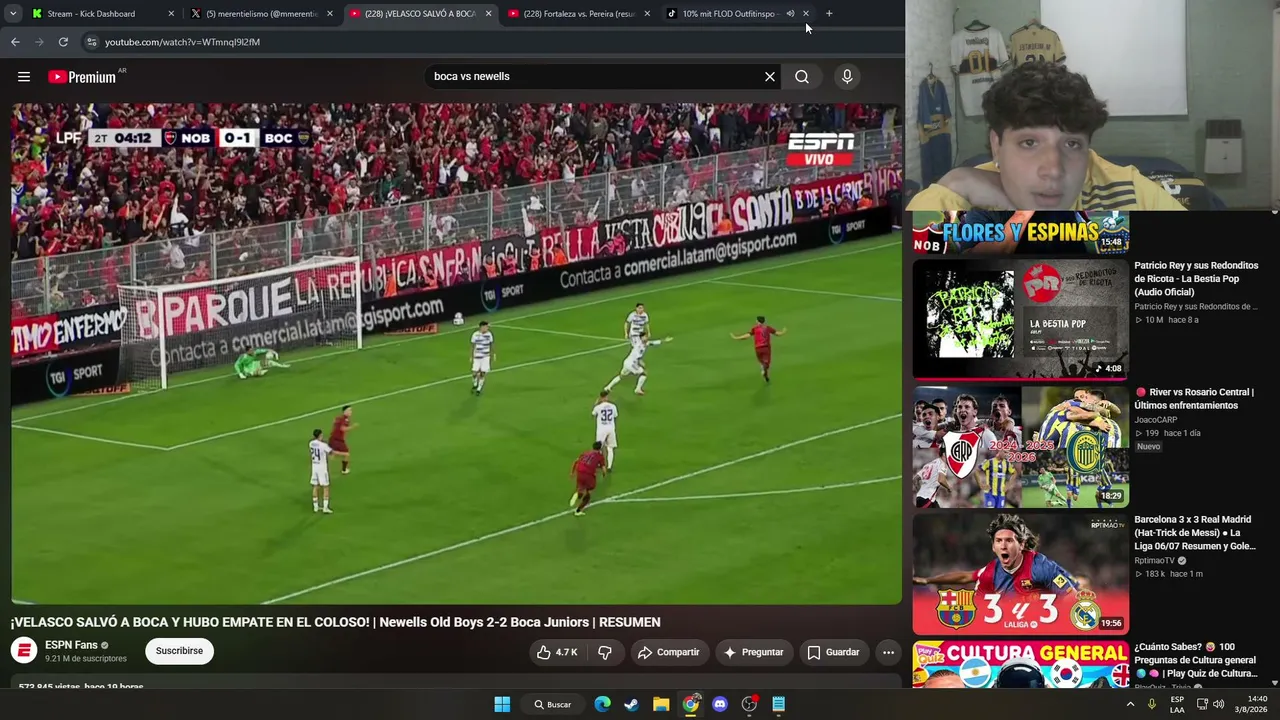Click the video title ¡VELASCO SALVÓ A BOCA
The image size is (1280, 720).
pos(336,622)
